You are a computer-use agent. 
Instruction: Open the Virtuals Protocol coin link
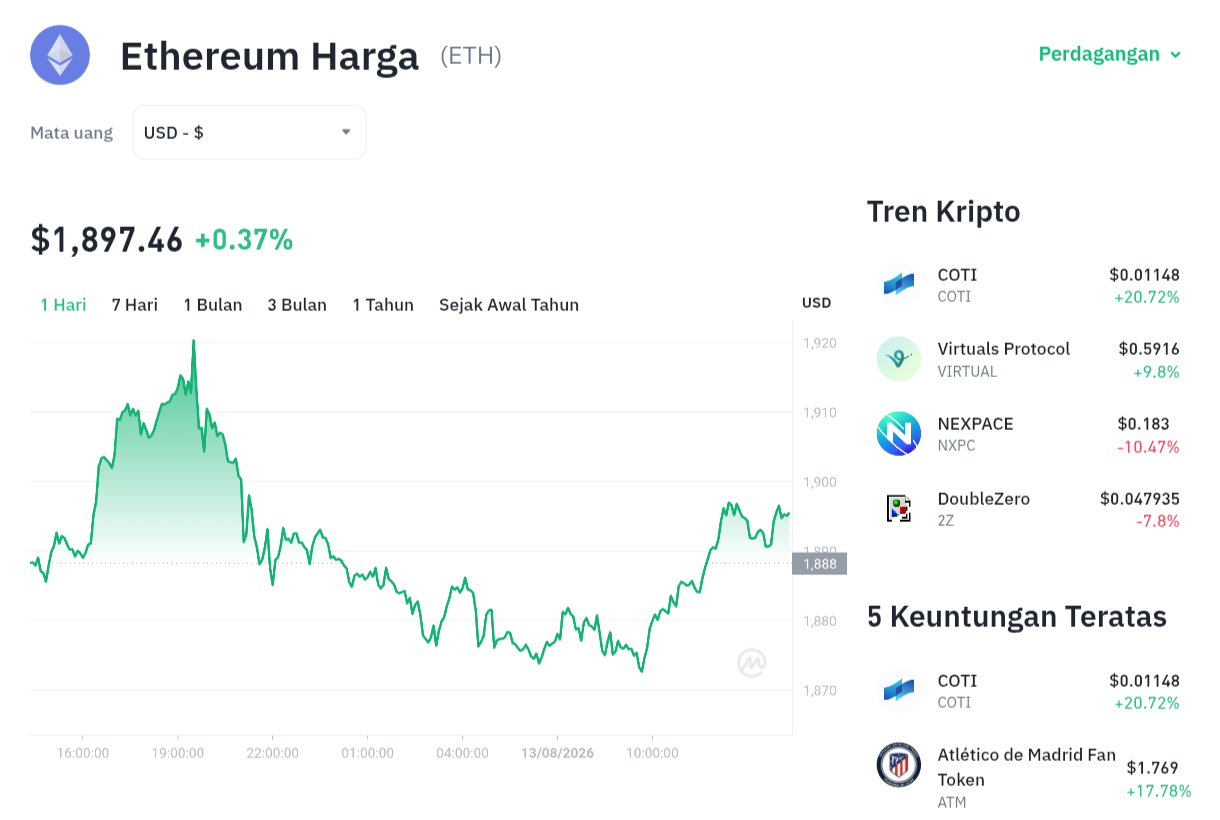(1029, 359)
